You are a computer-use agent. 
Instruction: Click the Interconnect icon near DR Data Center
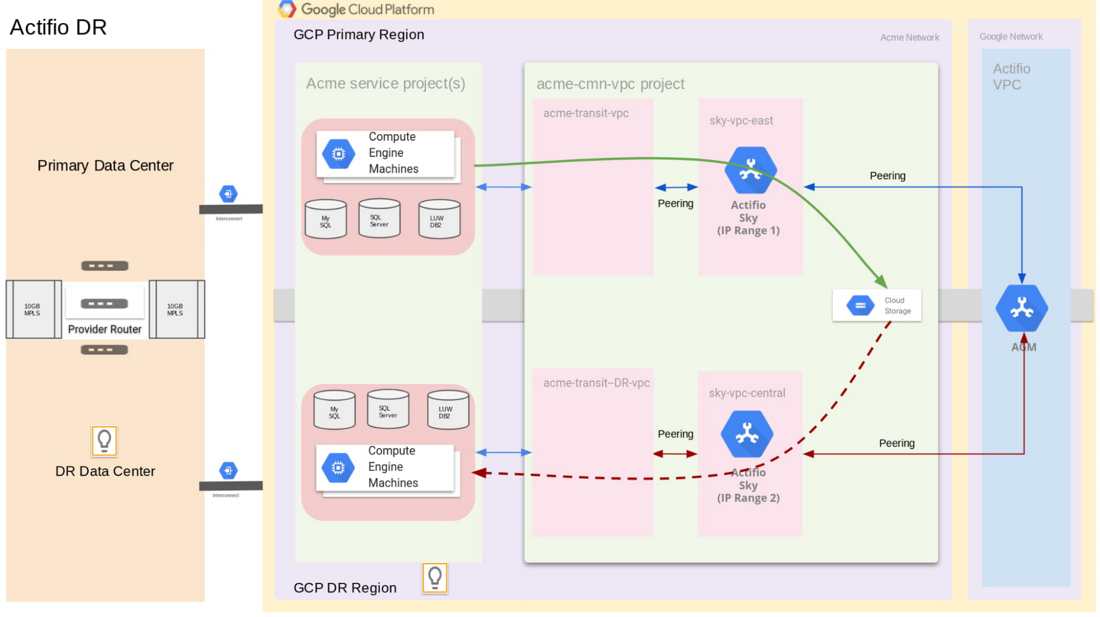228,470
